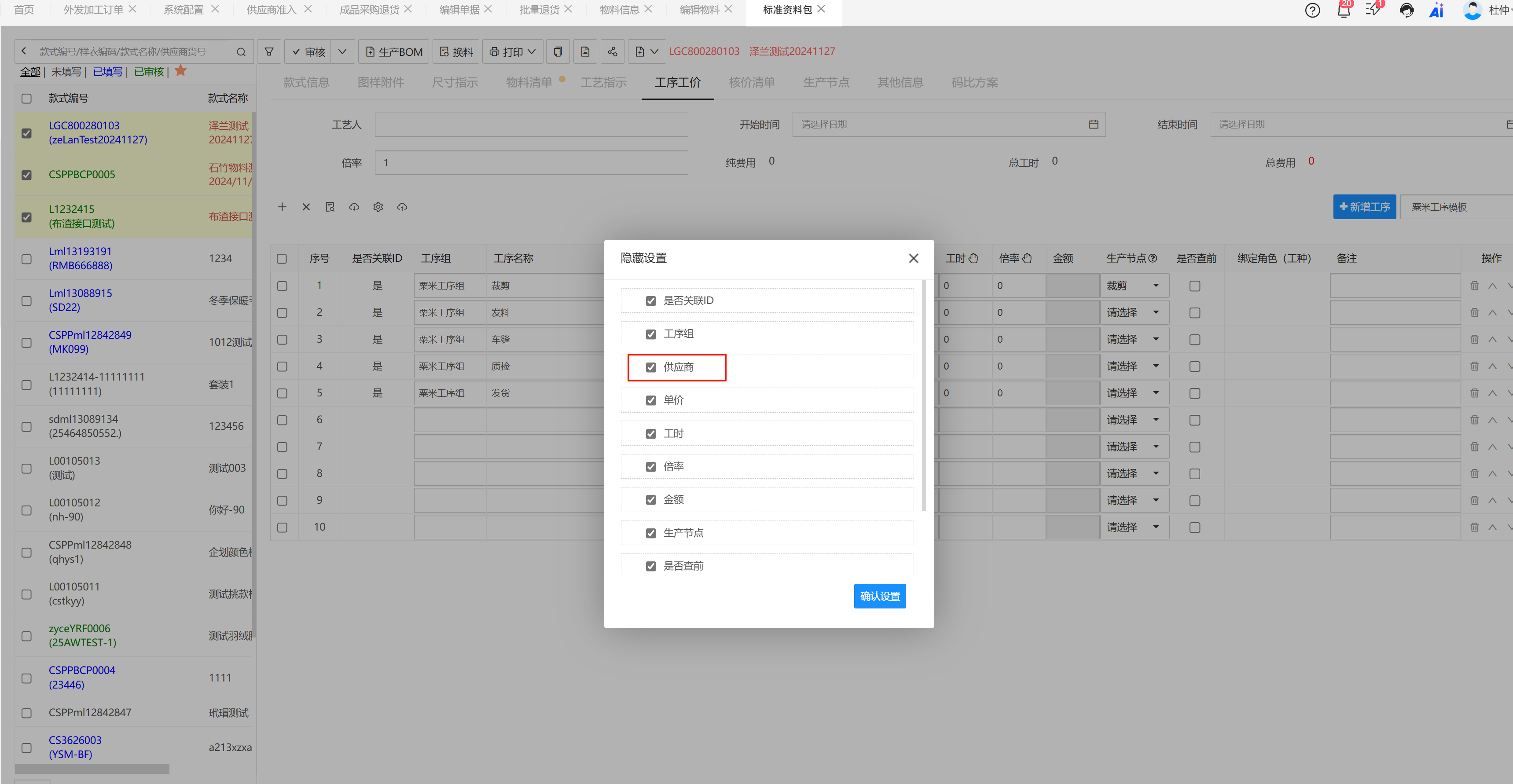Switch to the 供应商准入 top tab
This screenshot has height=784, width=1513.
[271, 9]
